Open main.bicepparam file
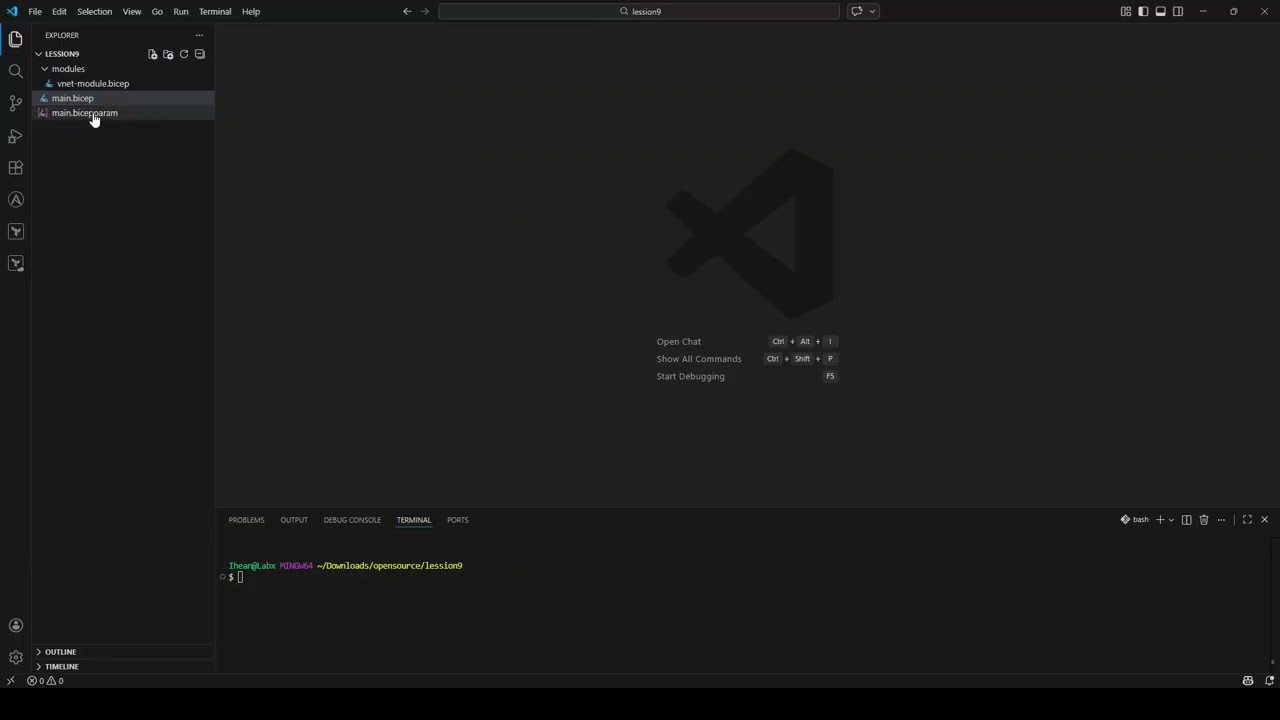 pos(85,113)
